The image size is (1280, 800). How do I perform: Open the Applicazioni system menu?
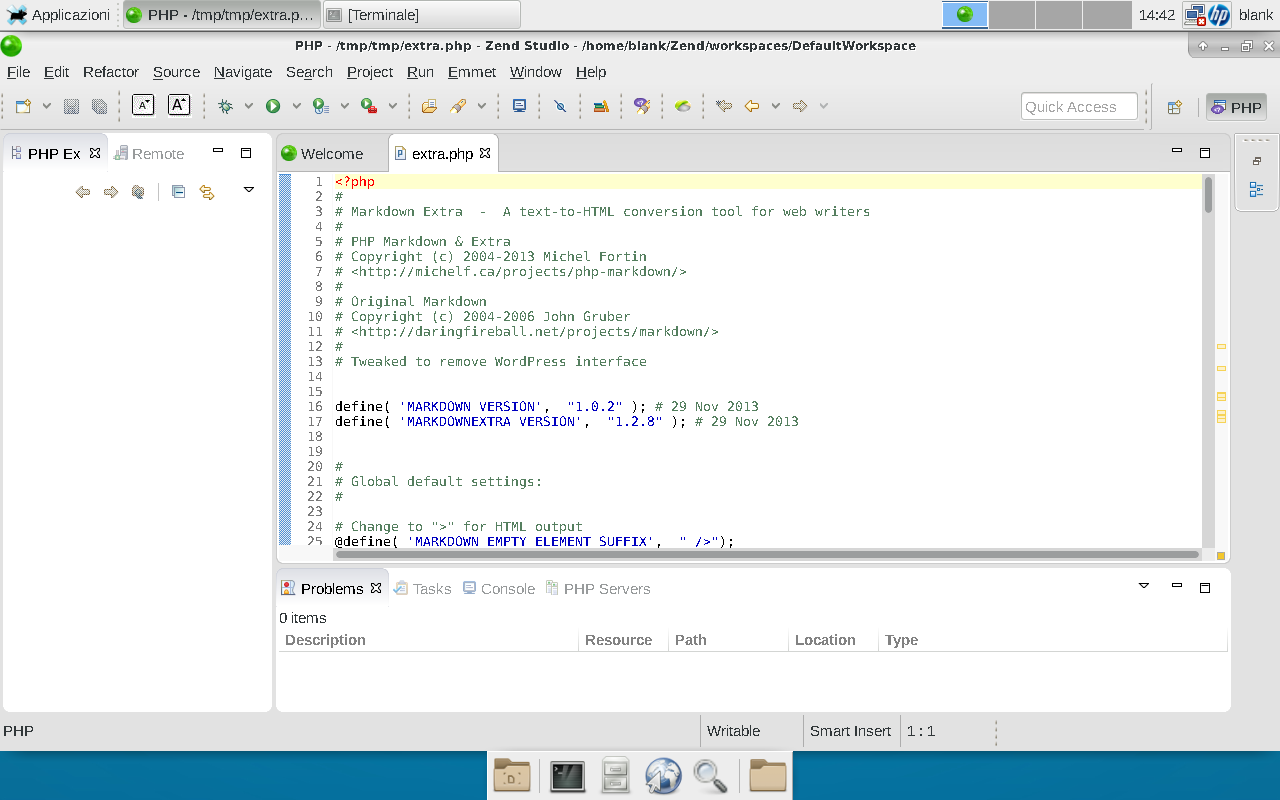point(59,14)
